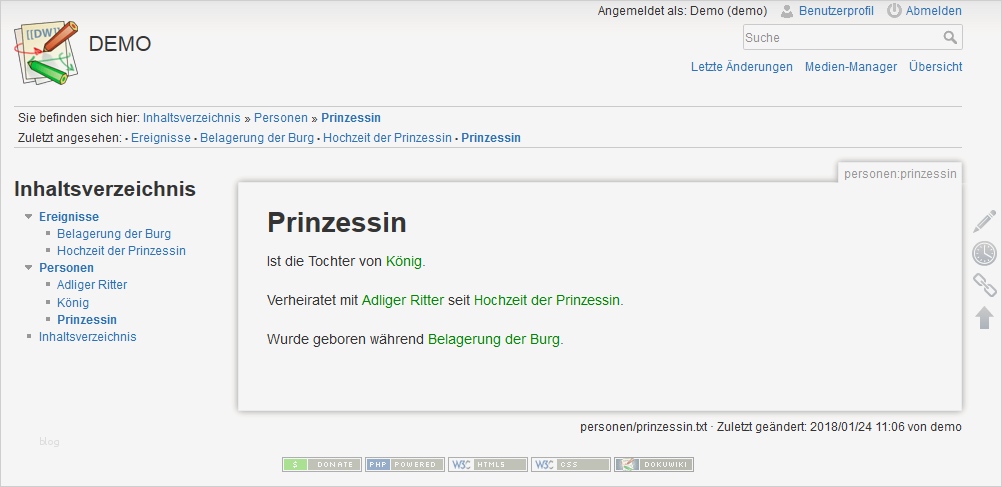Follow the König link in article

(x=404, y=261)
